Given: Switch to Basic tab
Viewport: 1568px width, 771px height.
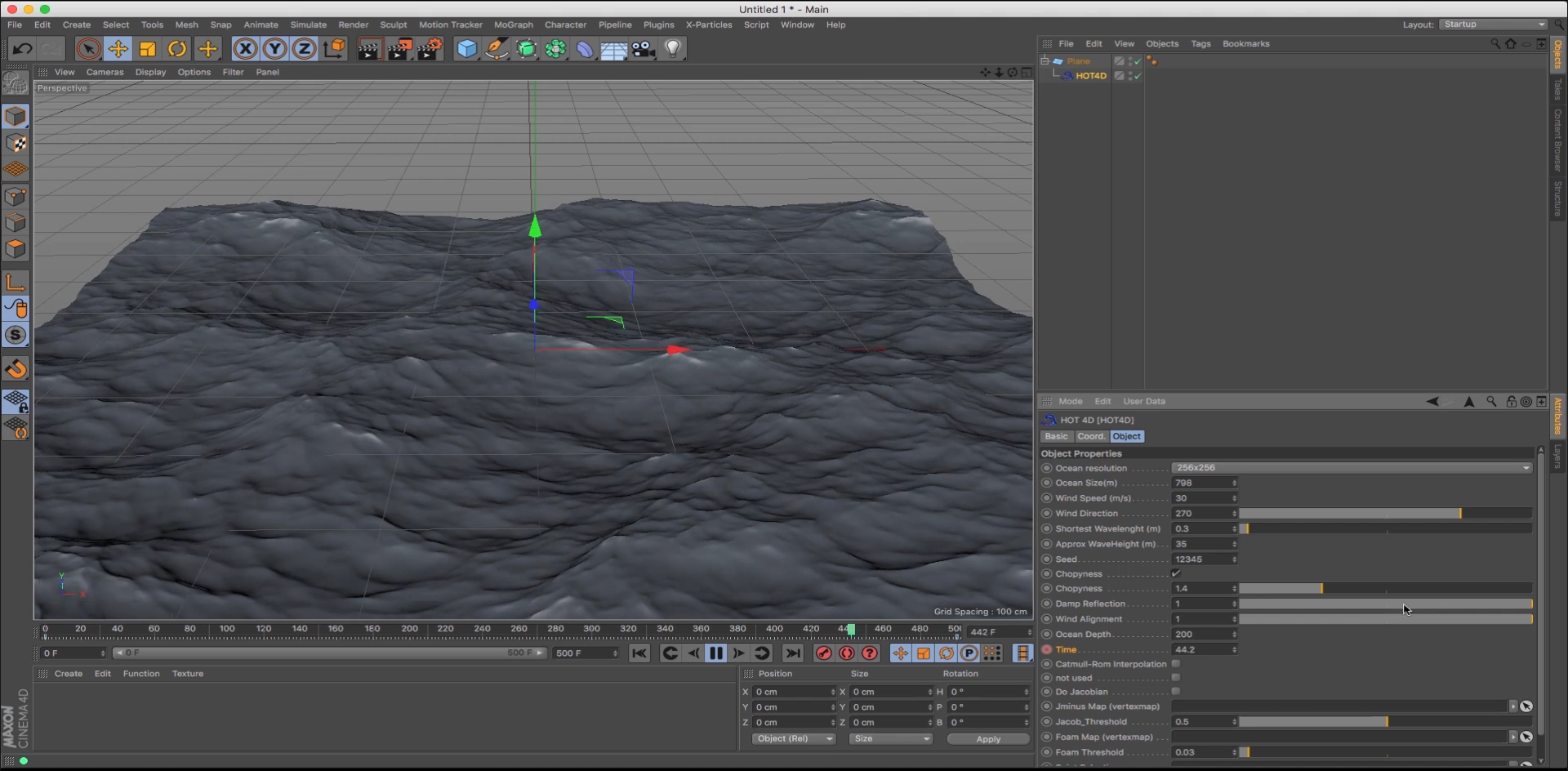Looking at the screenshot, I should [1056, 437].
